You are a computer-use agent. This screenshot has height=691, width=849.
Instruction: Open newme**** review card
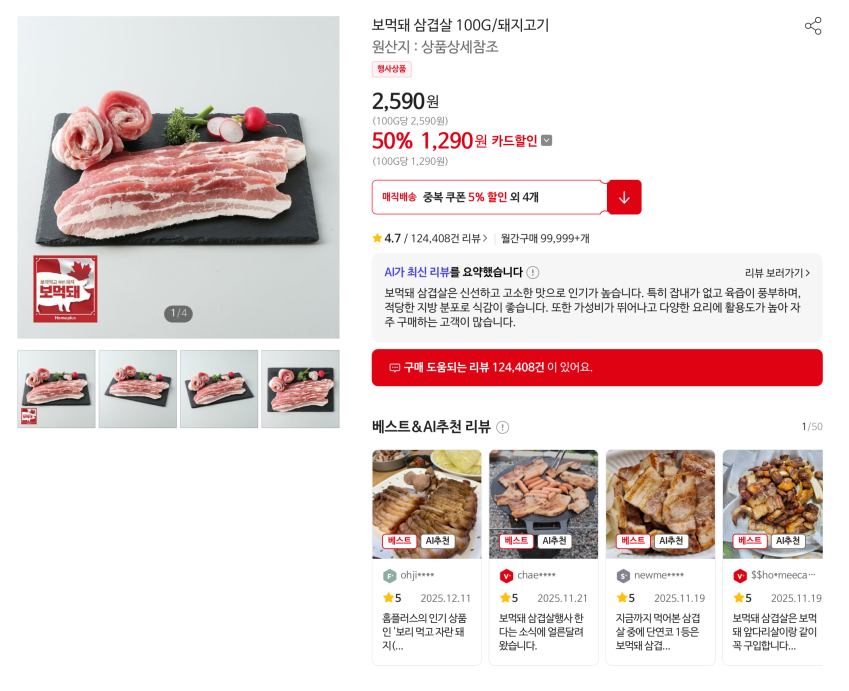click(x=660, y=557)
